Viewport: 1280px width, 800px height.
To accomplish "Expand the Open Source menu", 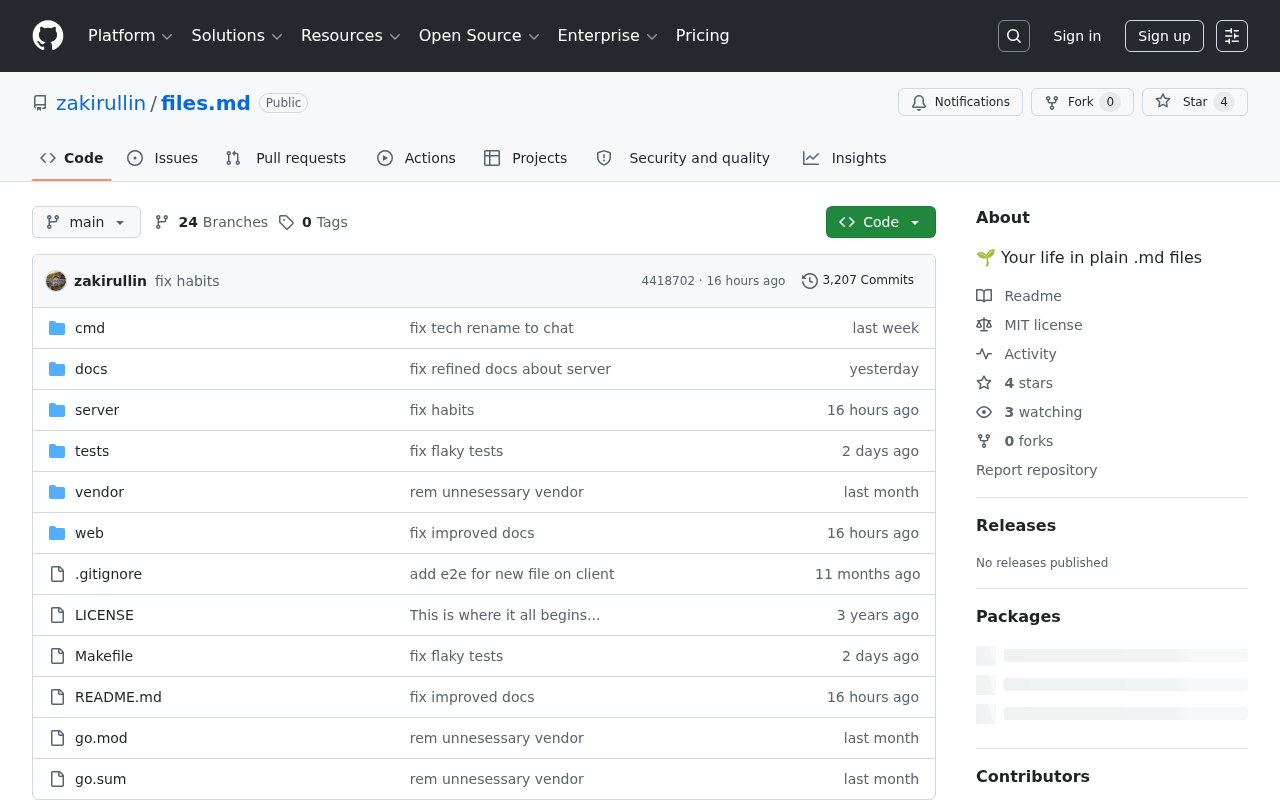I will coord(479,36).
